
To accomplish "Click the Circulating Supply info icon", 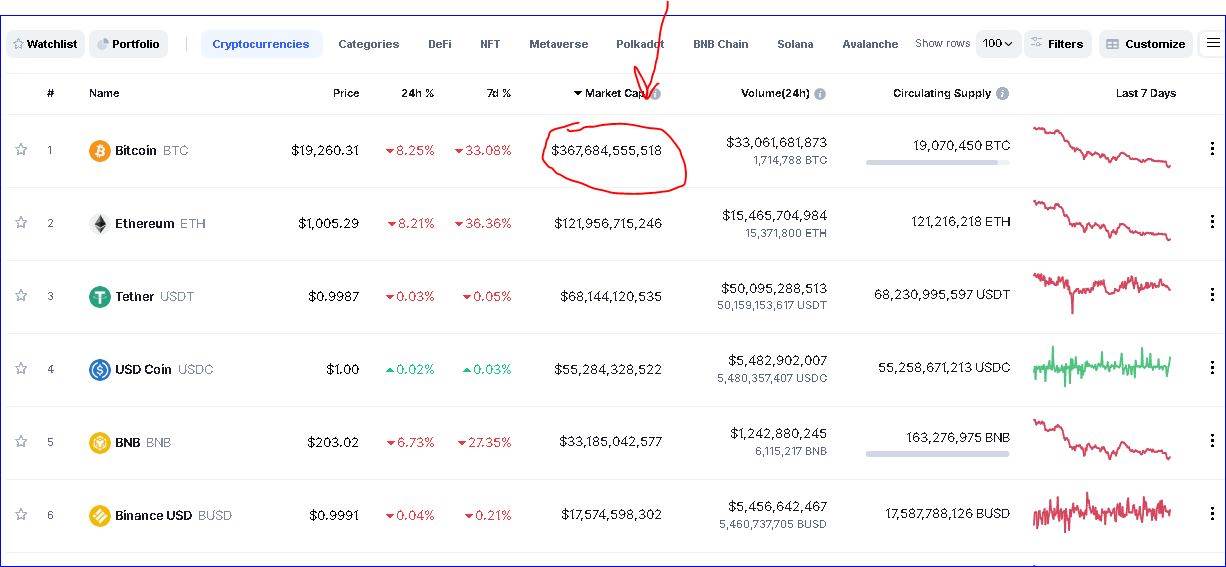I will (x=1002, y=94).
